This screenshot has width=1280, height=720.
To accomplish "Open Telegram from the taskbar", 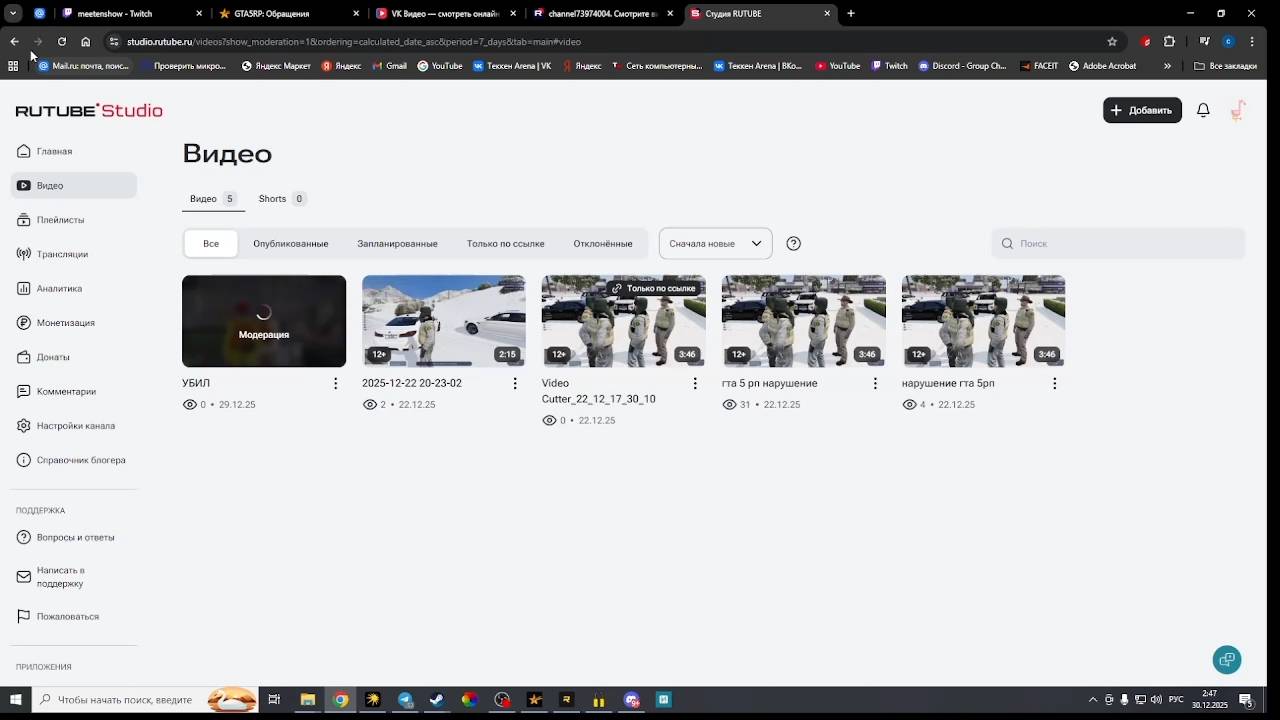I will click(x=405, y=700).
